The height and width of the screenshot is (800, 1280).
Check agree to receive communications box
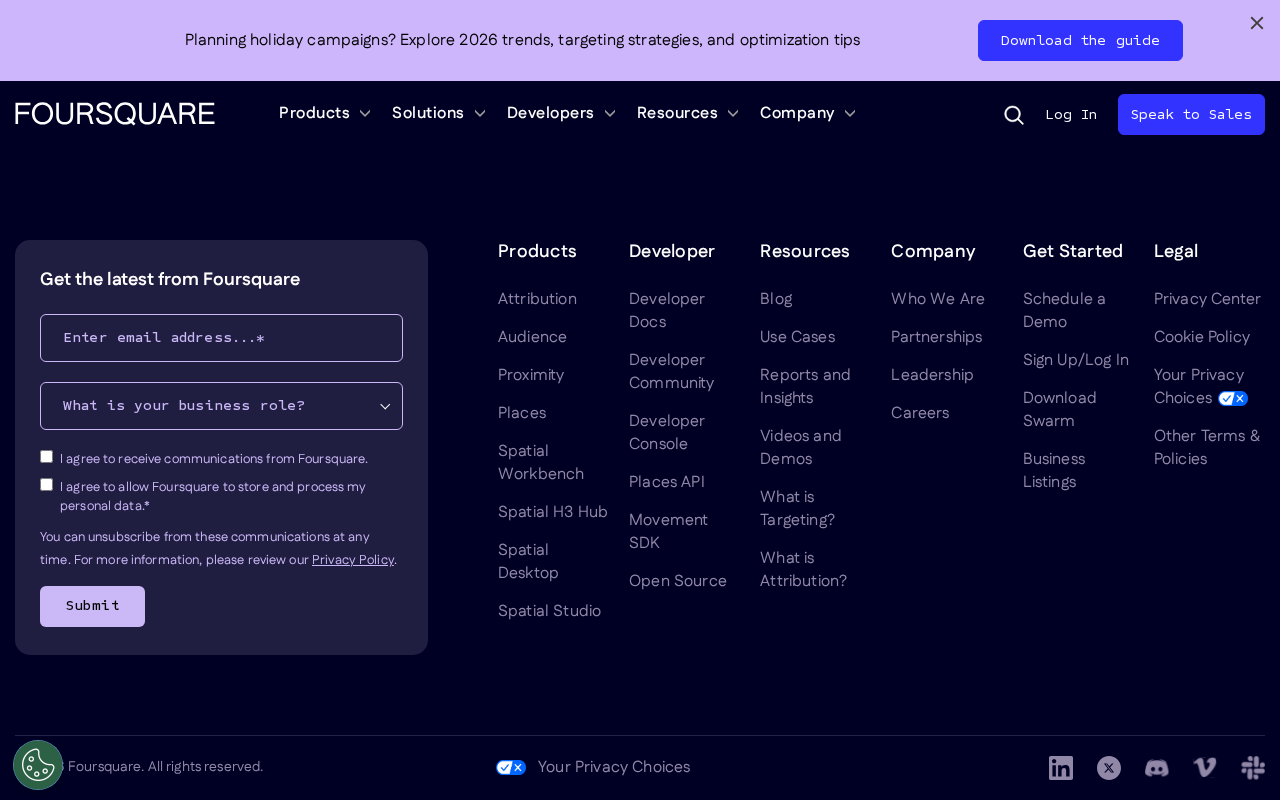pyautogui.click(x=46, y=456)
